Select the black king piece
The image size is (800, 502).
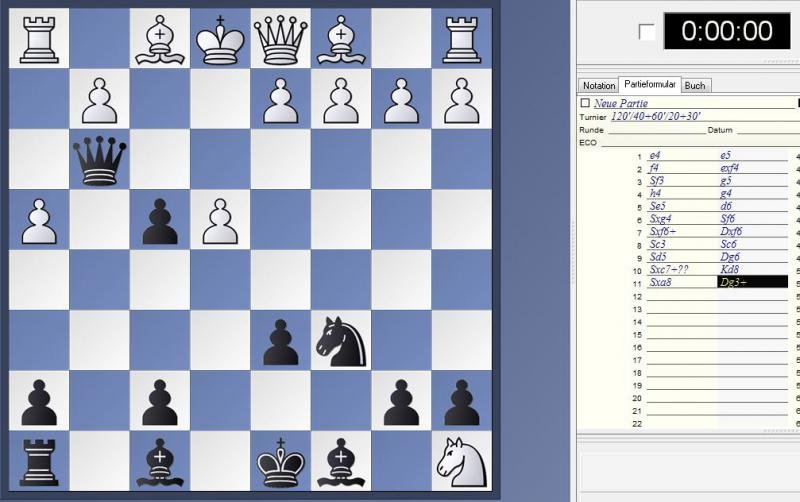[281, 461]
